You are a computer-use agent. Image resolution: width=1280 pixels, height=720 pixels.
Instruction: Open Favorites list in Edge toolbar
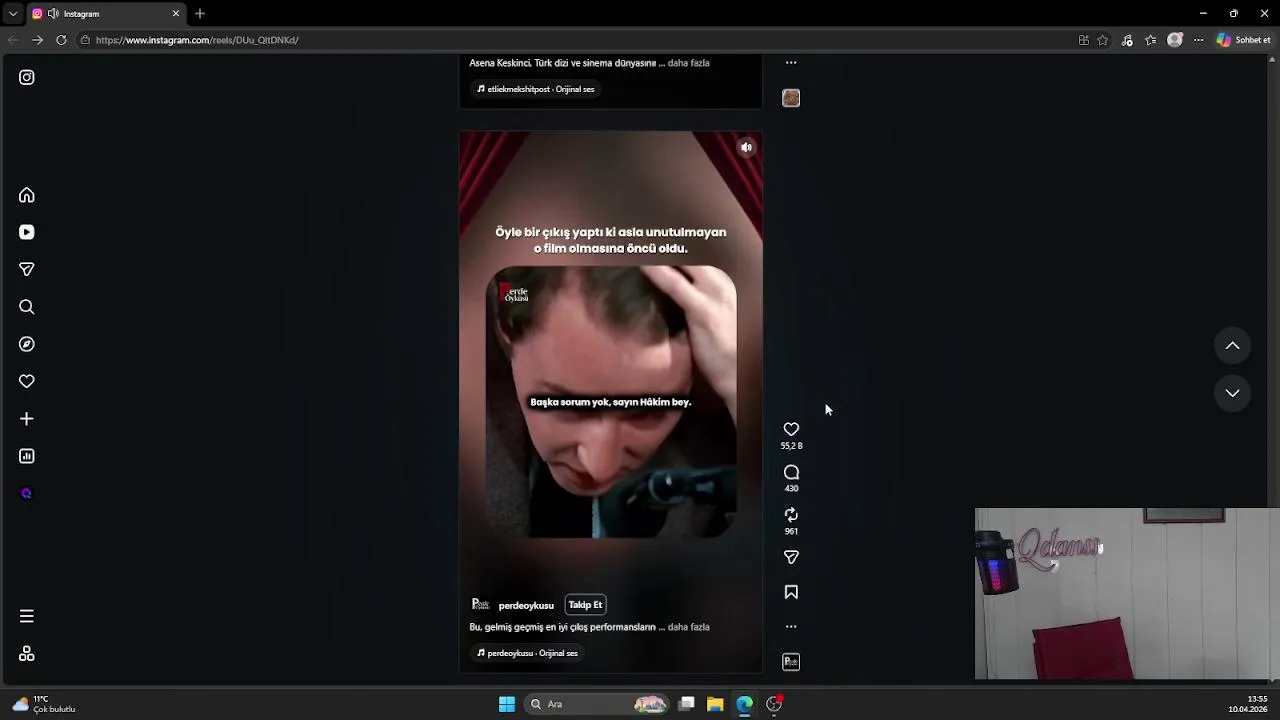coord(1151,40)
